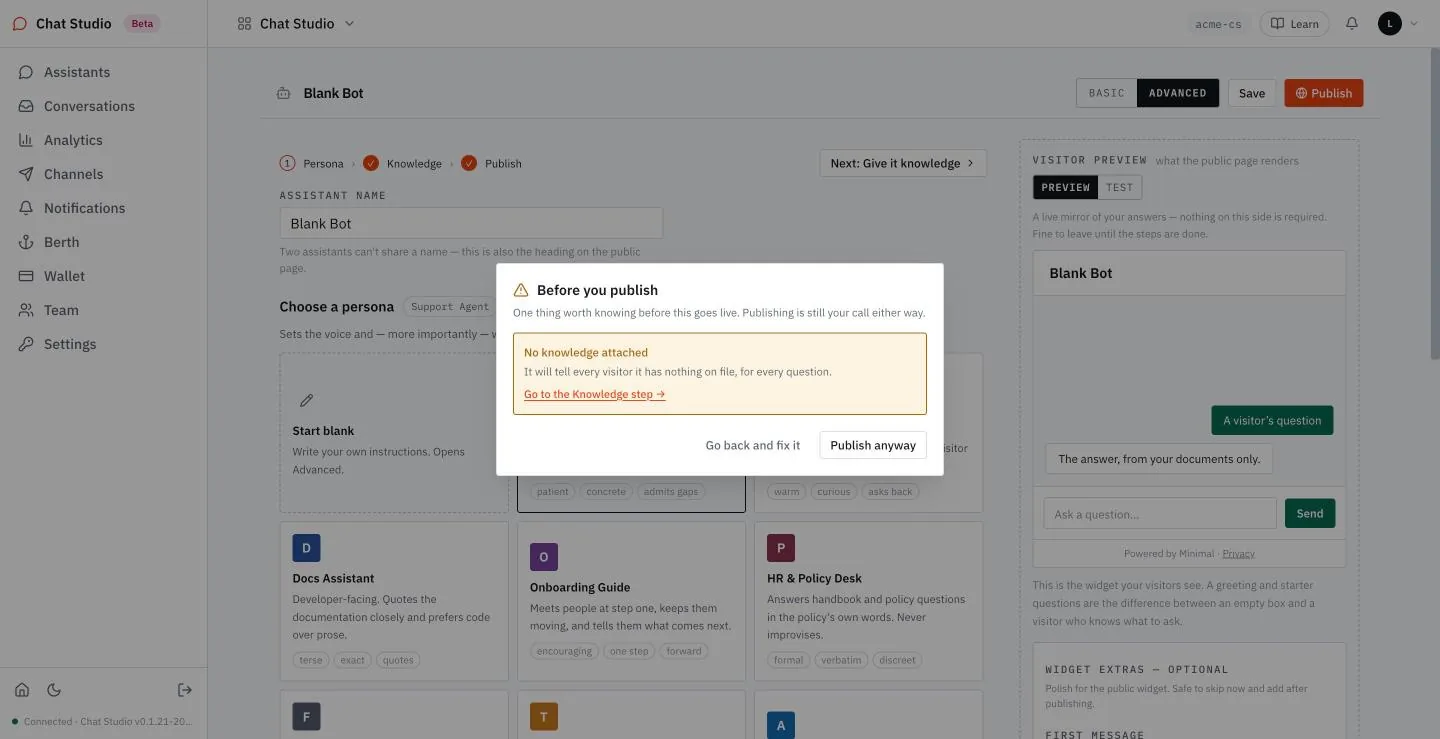Click Publish anyway in dialog
This screenshot has height=739, width=1440.
[873, 445]
